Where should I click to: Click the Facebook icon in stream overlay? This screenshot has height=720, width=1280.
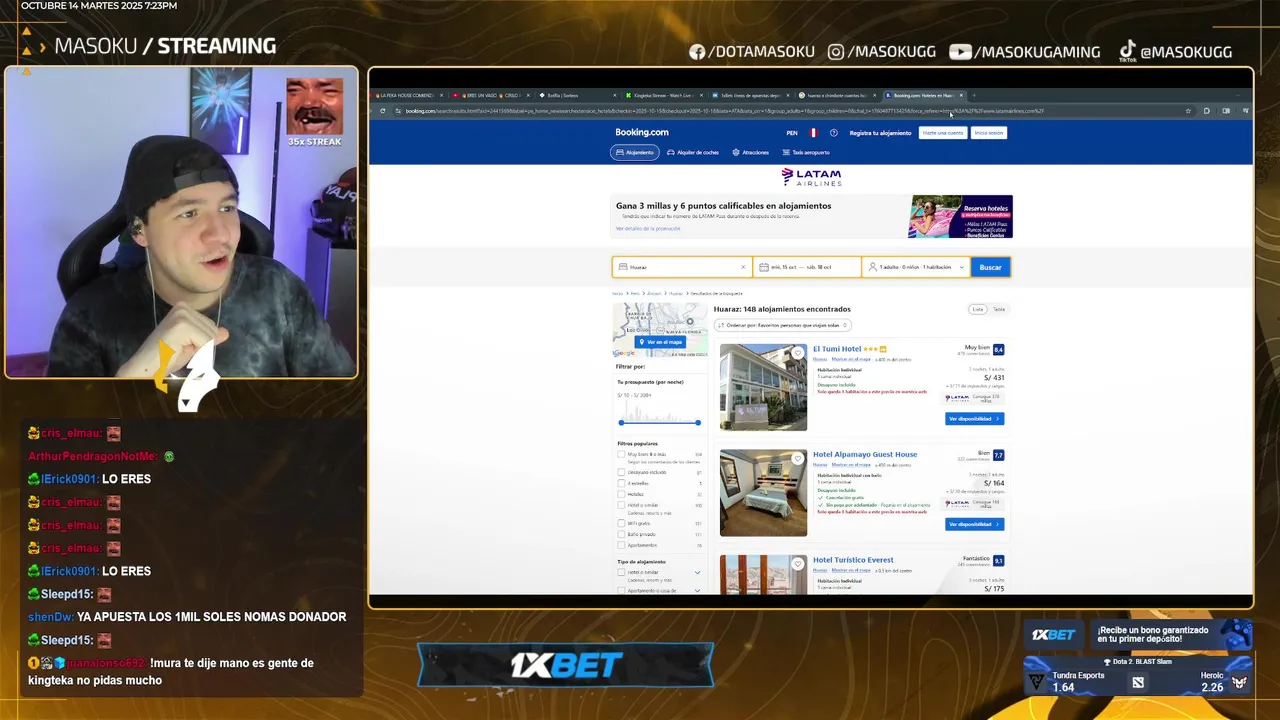click(697, 52)
